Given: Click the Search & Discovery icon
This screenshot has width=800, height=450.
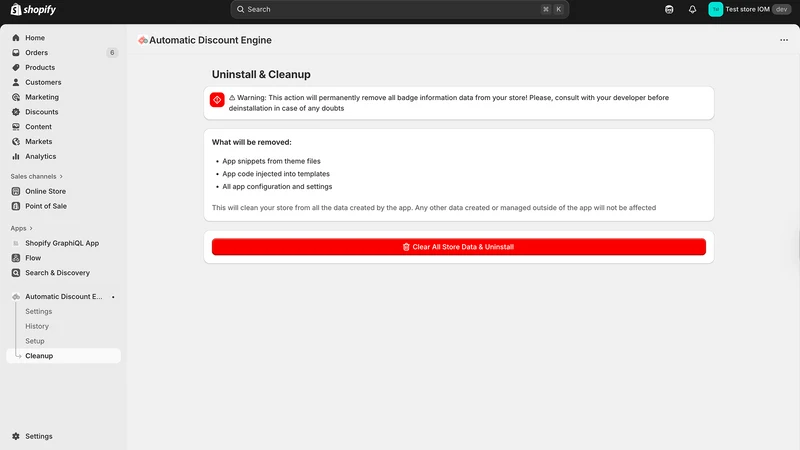Looking at the screenshot, I should 16,273.
